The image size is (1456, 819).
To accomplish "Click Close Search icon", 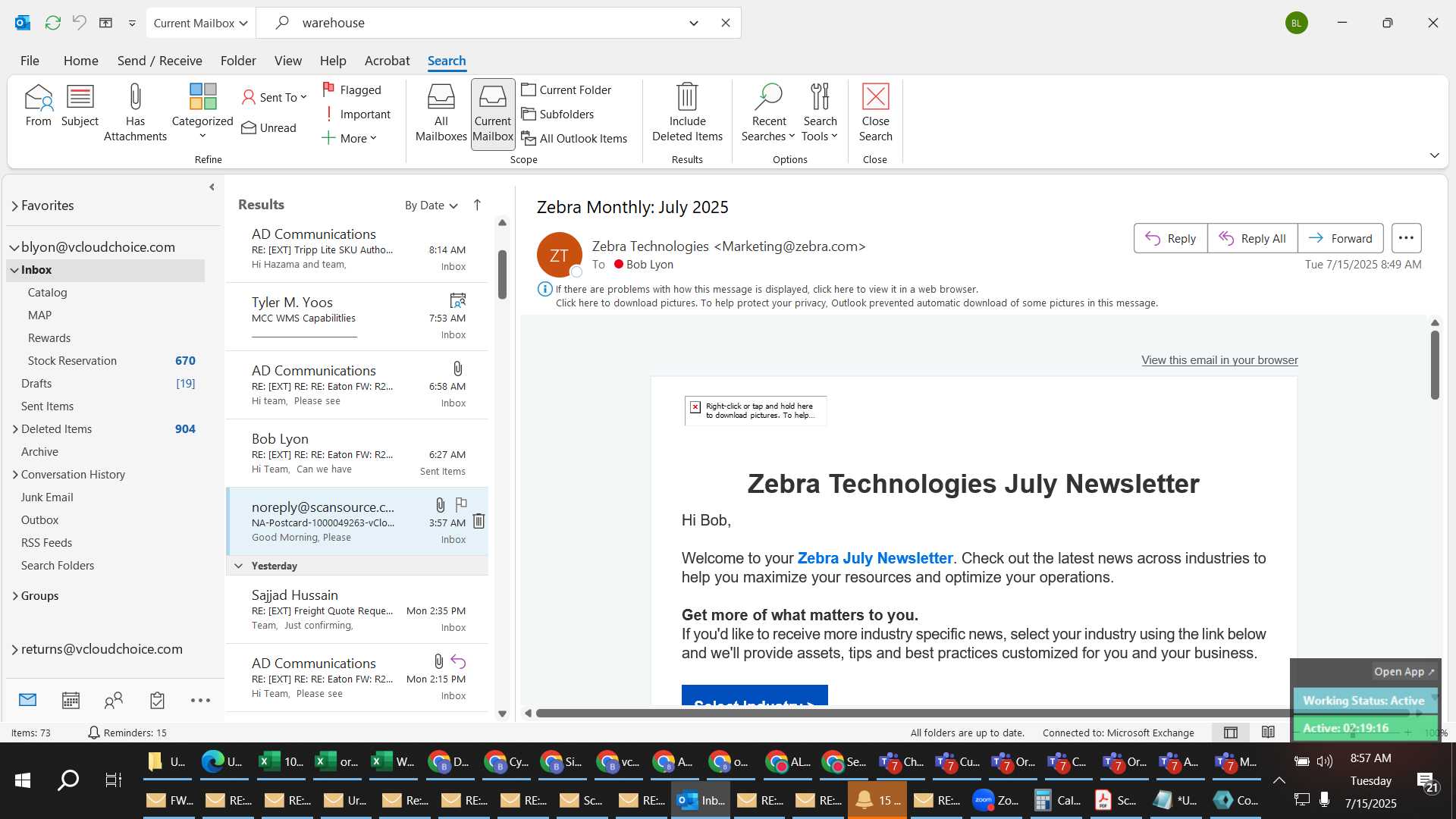I will pyautogui.click(x=875, y=112).
